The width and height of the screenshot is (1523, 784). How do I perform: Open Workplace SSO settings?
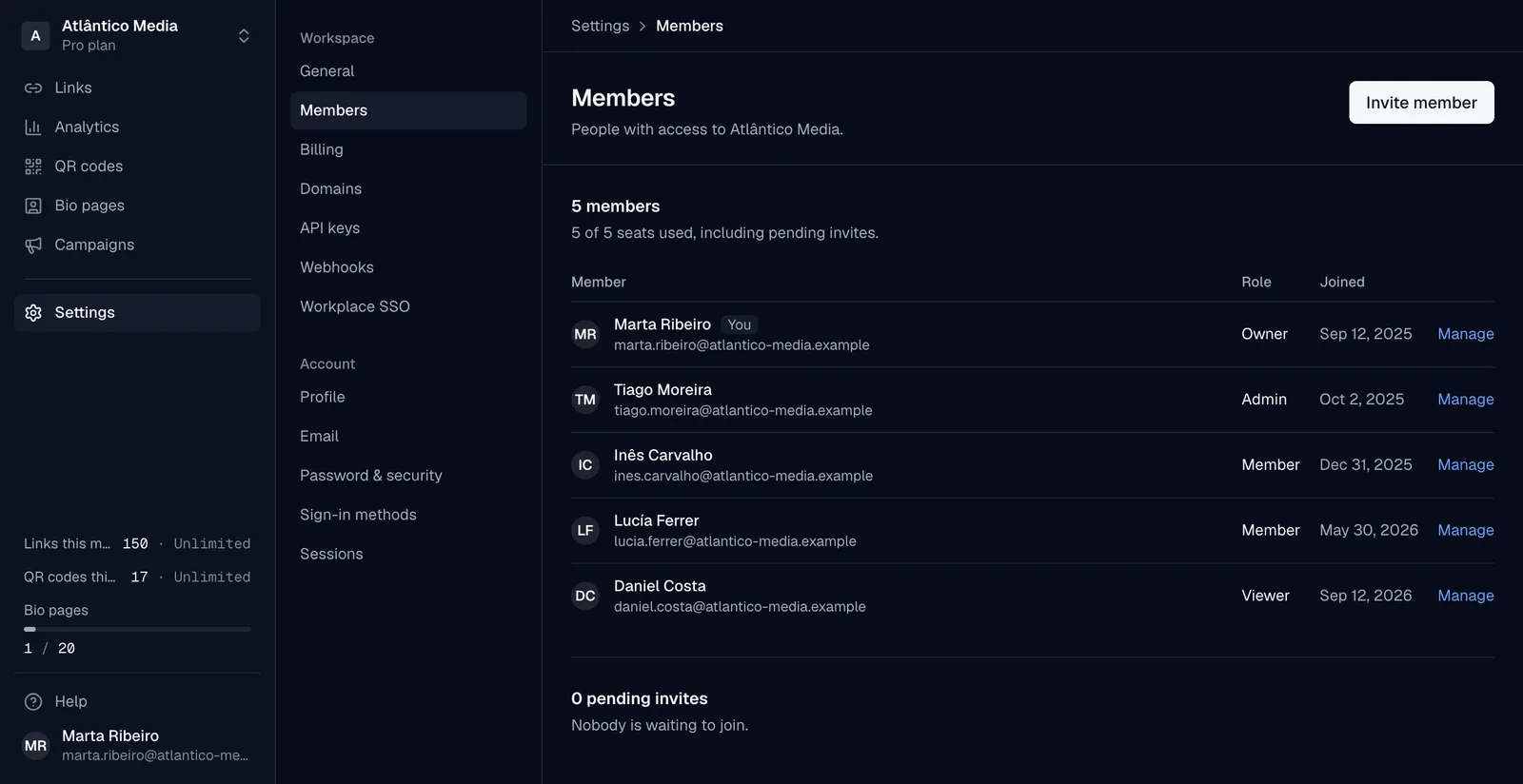click(408, 306)
